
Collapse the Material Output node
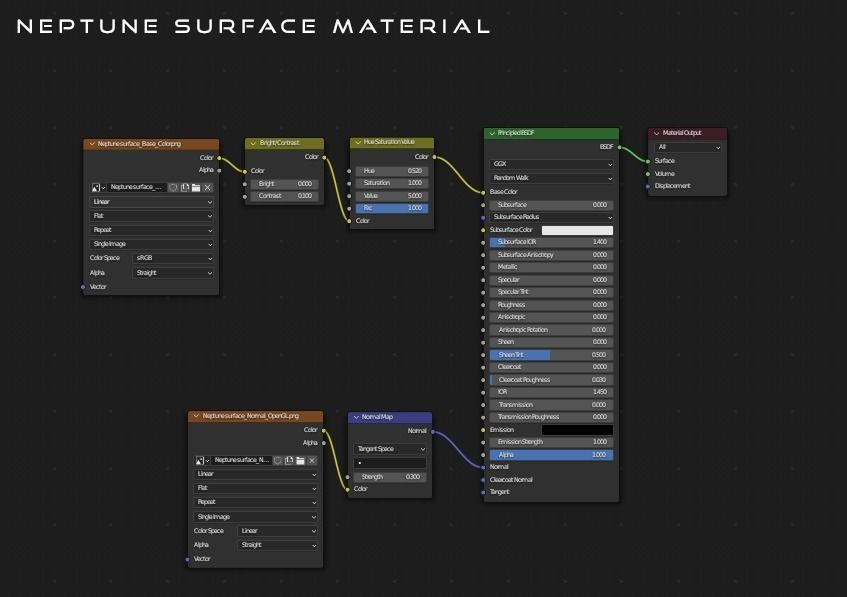point(657,133)
